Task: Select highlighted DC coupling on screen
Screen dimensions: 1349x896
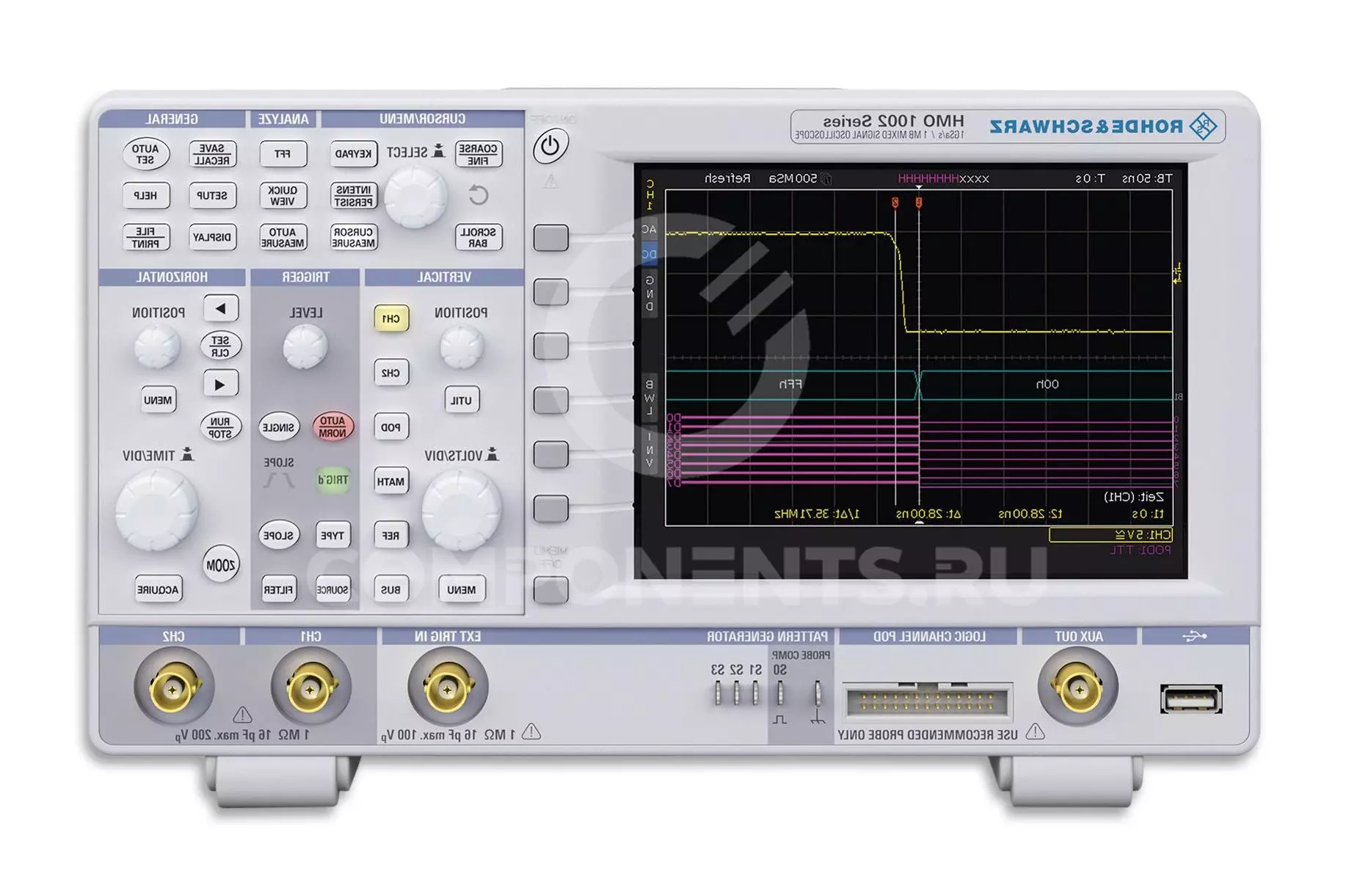Action: [649, 255]
